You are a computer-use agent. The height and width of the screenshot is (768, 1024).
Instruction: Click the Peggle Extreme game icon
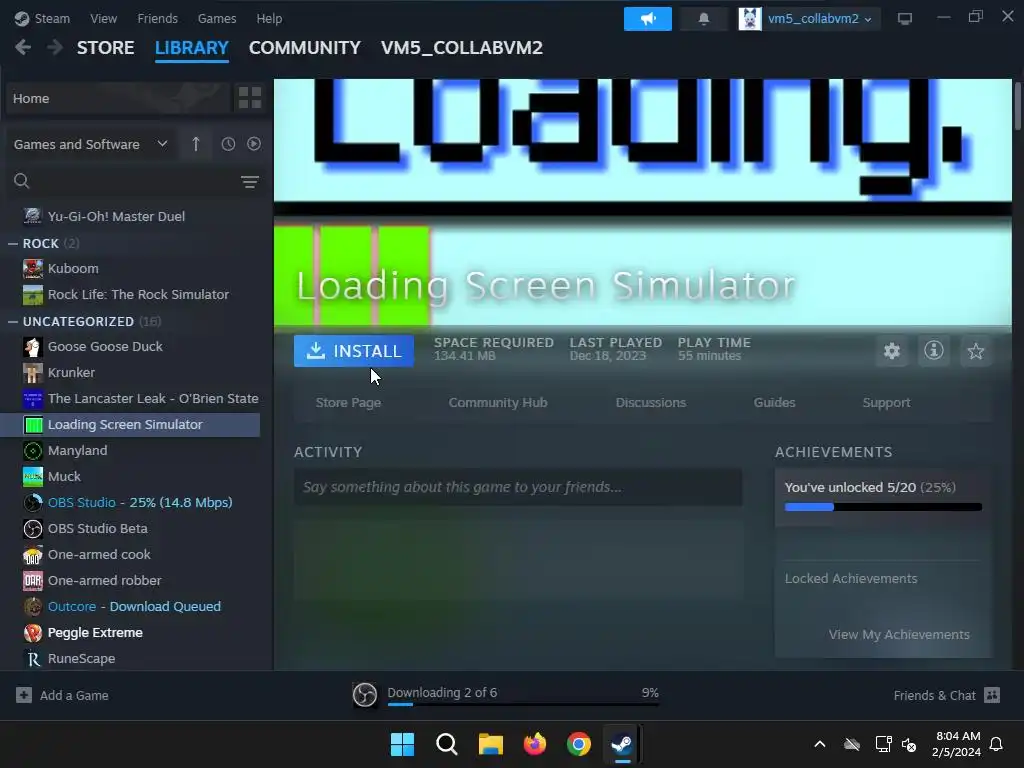point(33,633)
